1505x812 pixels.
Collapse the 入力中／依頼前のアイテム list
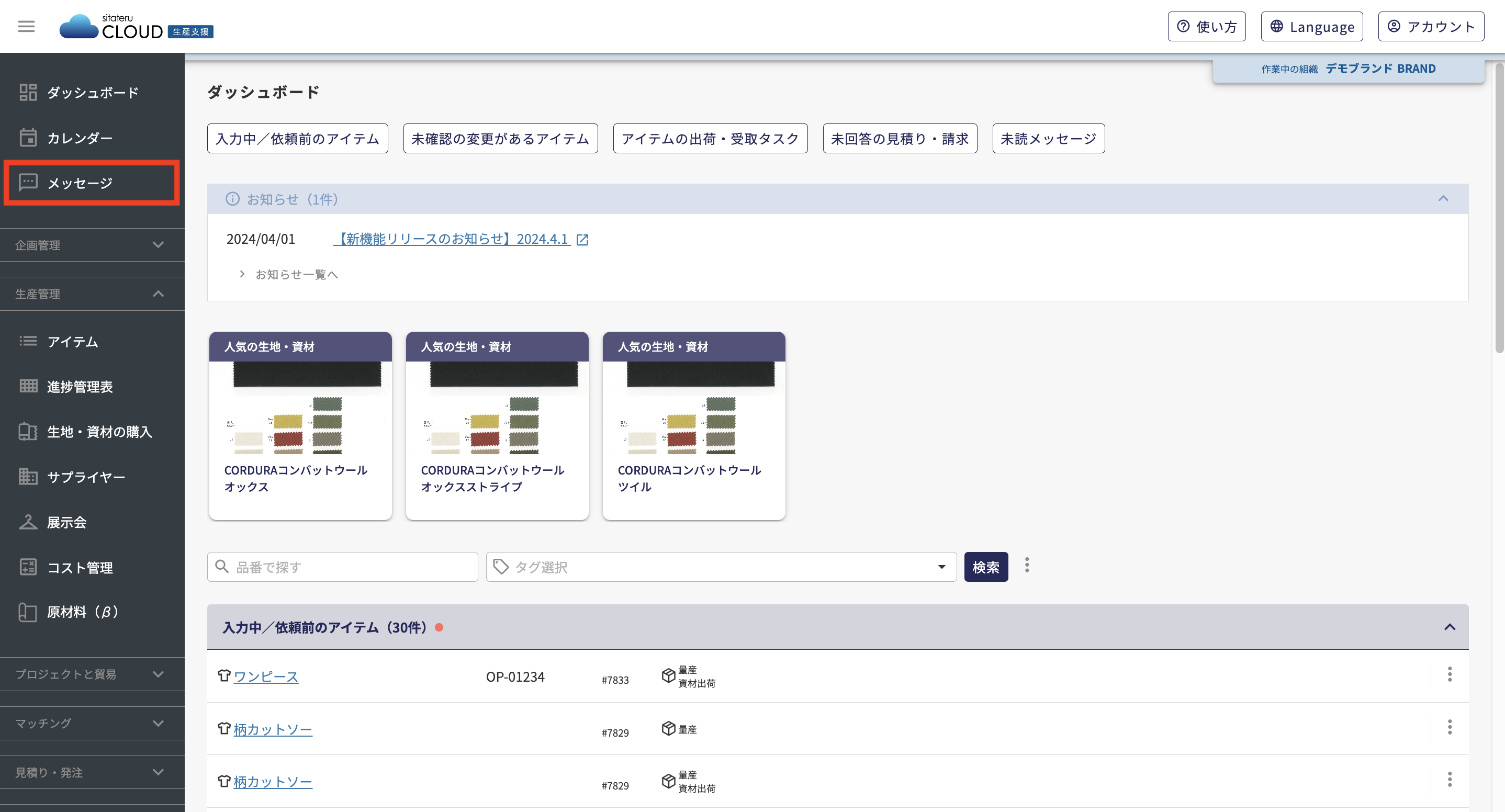coord(1450,627)
